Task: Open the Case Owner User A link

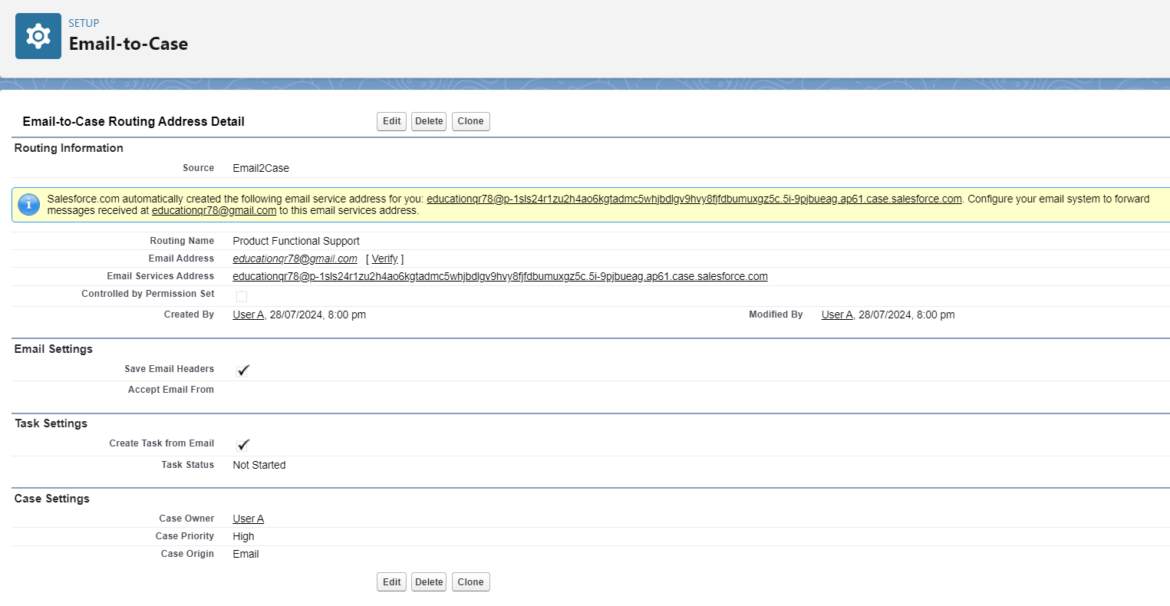Action: (x=248, y=519)
